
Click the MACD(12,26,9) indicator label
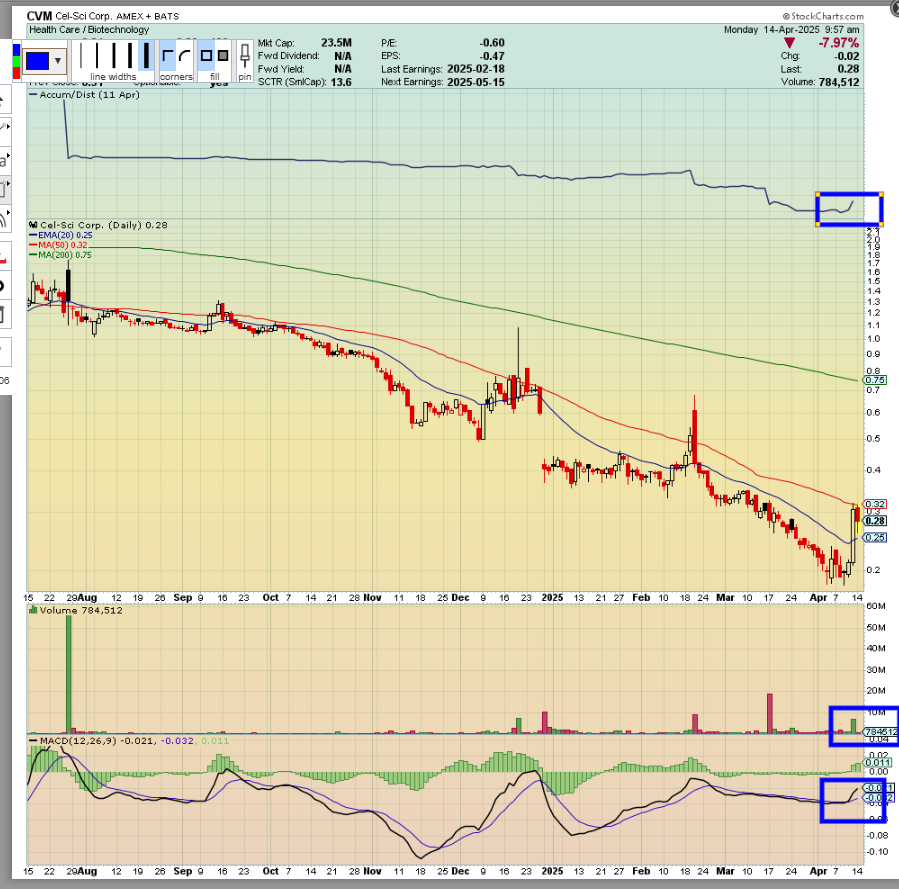coord(78,741)
